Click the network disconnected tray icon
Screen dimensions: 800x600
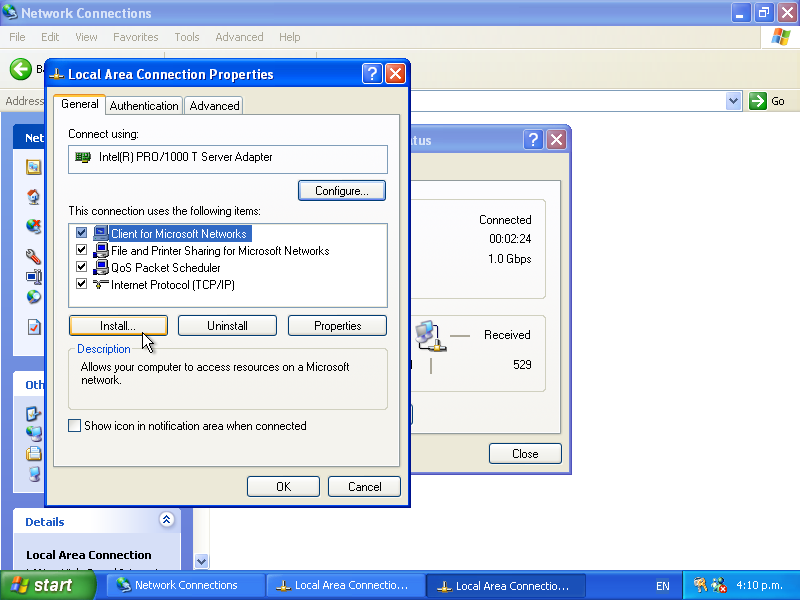[x=718, y=585]
